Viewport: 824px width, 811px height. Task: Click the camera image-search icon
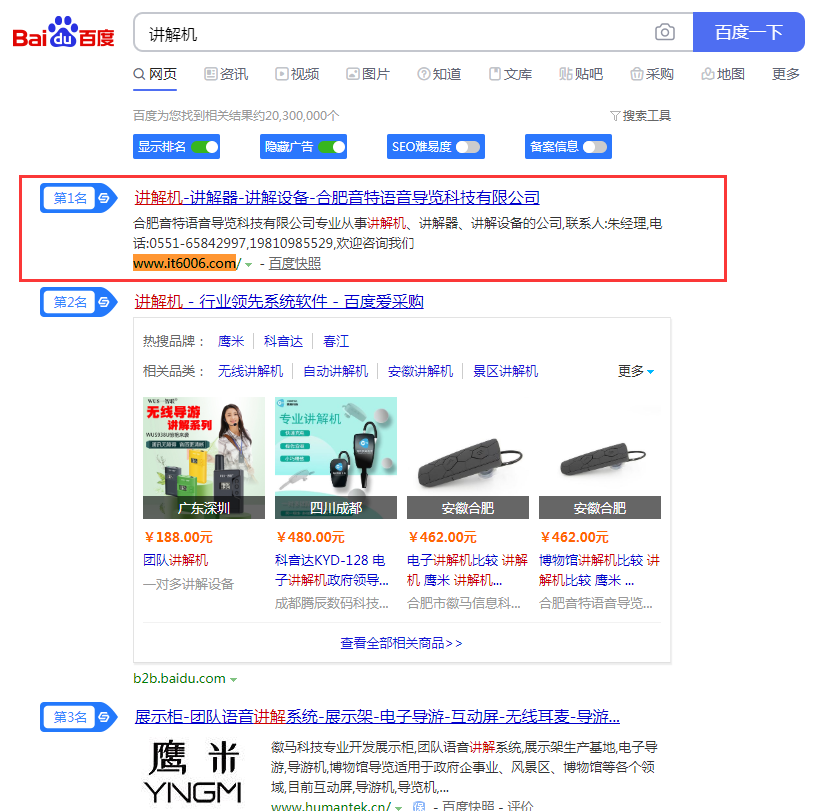click(664, 32)
